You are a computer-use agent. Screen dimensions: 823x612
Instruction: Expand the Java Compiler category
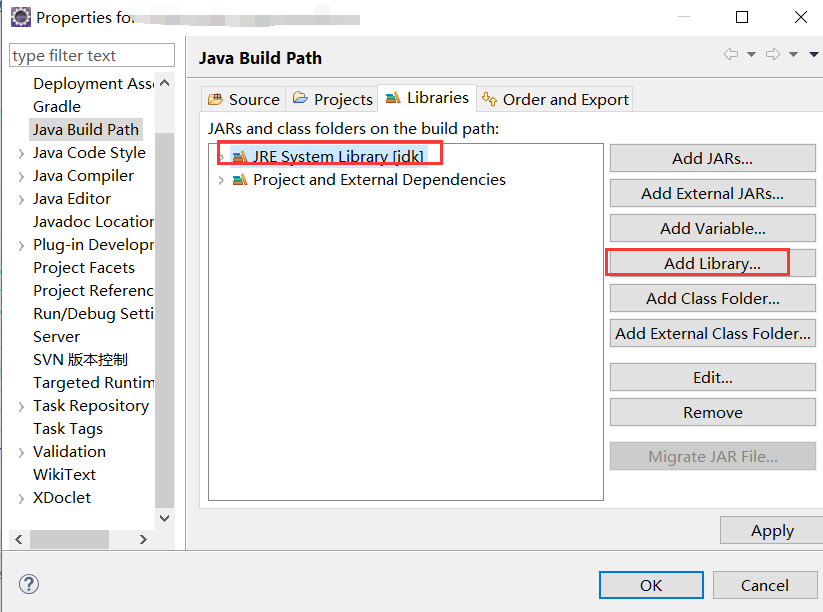pos(21,176)
